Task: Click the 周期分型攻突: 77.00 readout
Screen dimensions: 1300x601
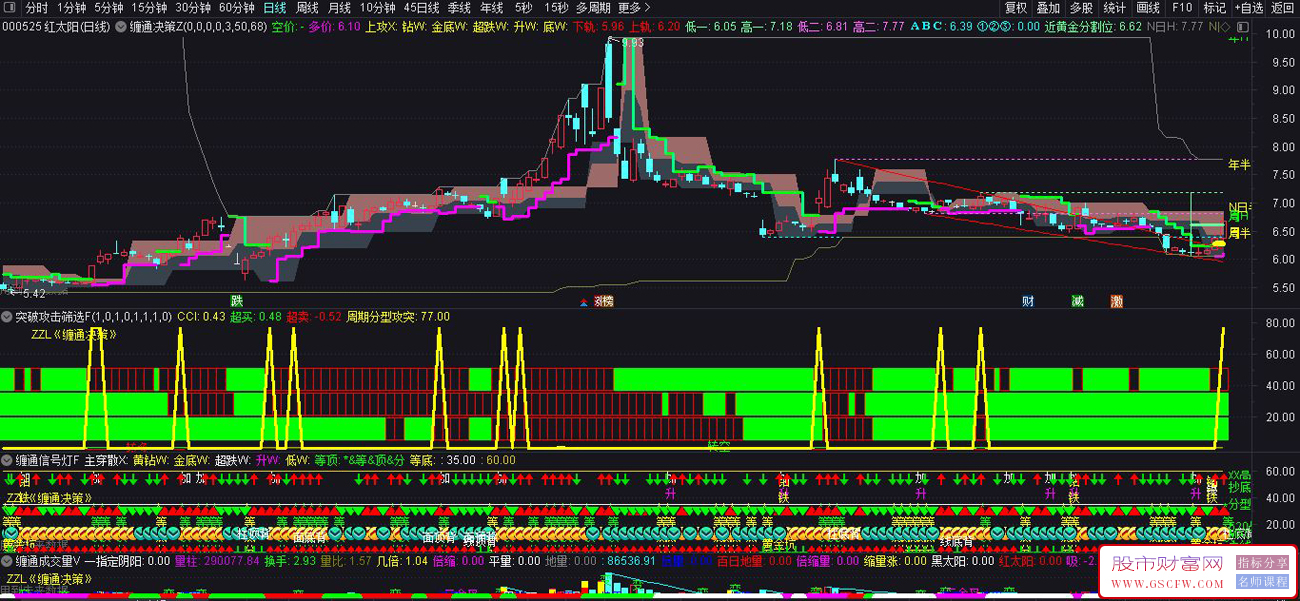Action: click(398, 317)
